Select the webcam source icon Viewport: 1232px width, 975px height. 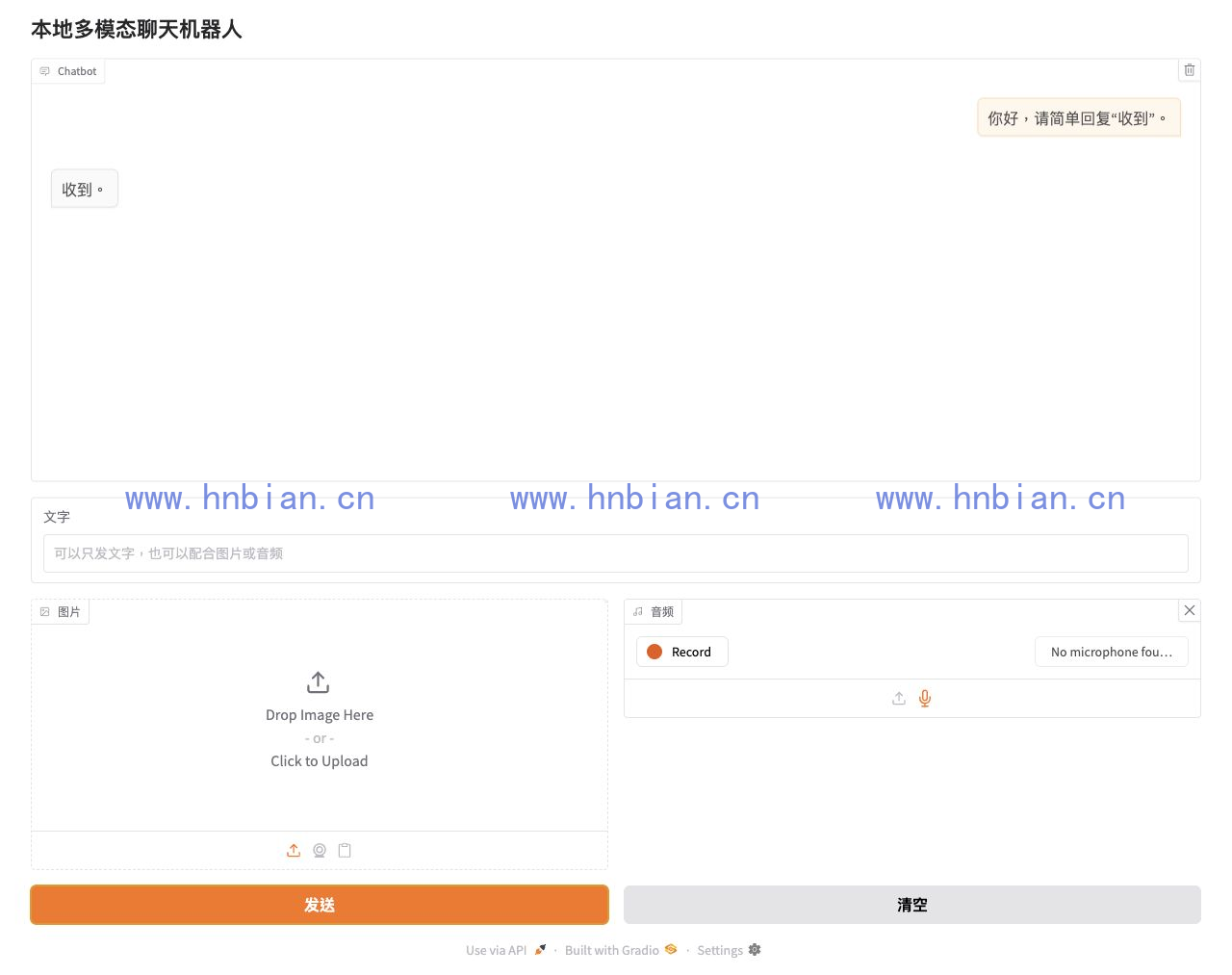tap(320, 851)
